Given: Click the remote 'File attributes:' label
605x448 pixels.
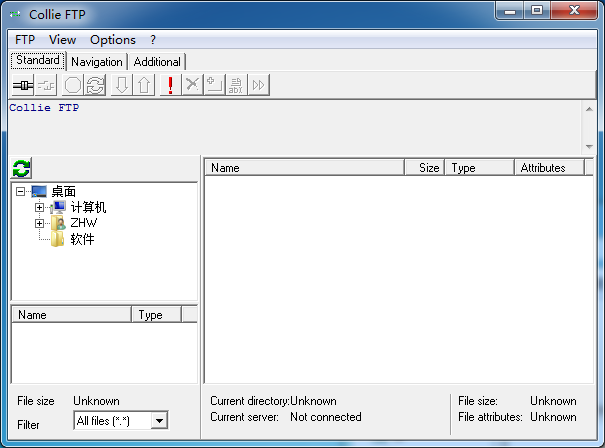Looking at the screenshot, I should pos(490,417).
